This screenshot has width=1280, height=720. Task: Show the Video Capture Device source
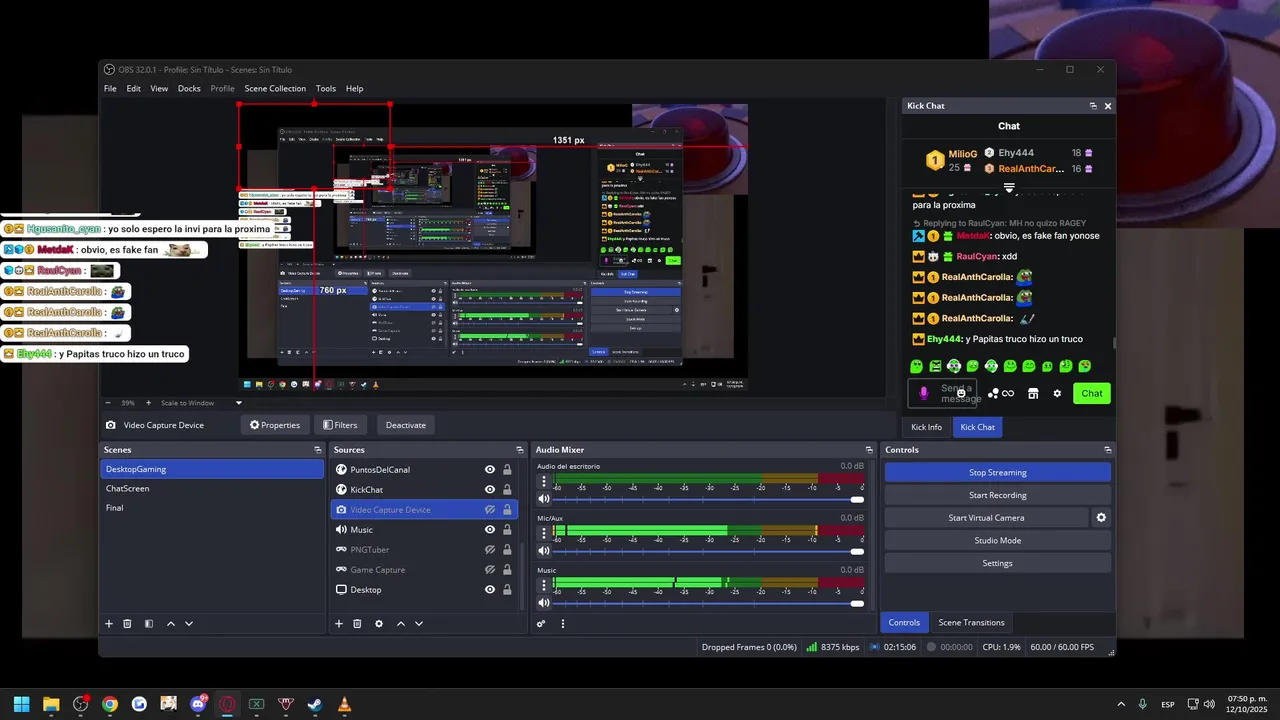click(490, 510)
